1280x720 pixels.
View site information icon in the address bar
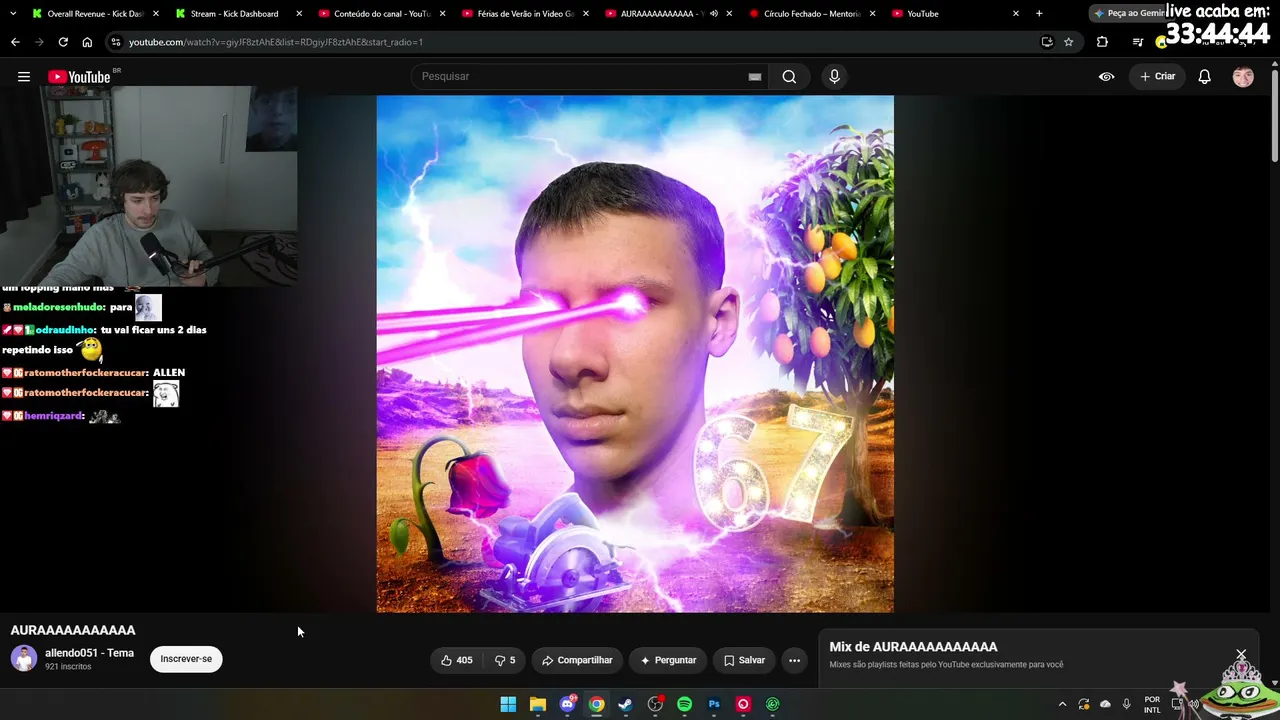coord(116,42)
